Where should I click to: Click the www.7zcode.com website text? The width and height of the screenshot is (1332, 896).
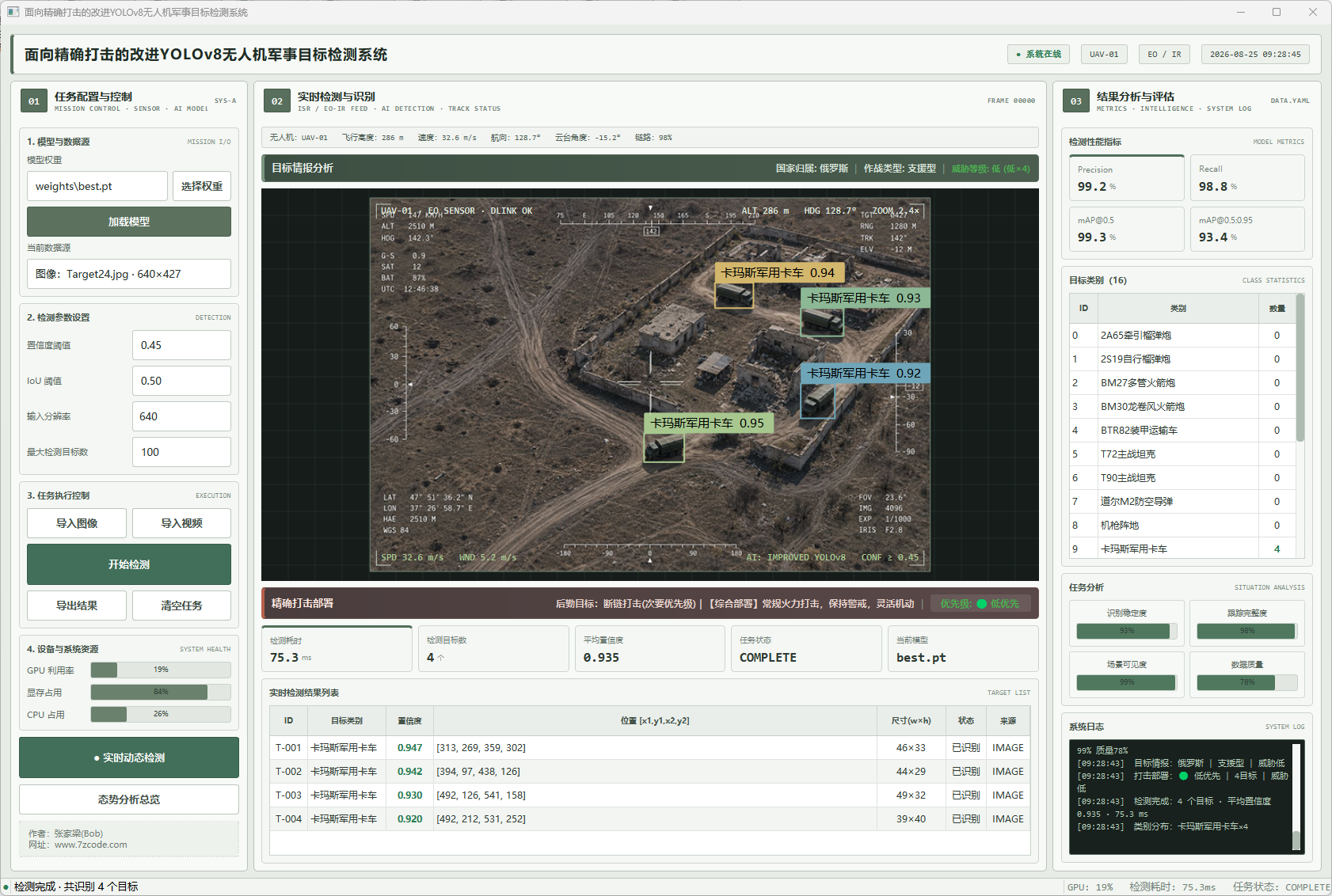click(x=91, y=845)
